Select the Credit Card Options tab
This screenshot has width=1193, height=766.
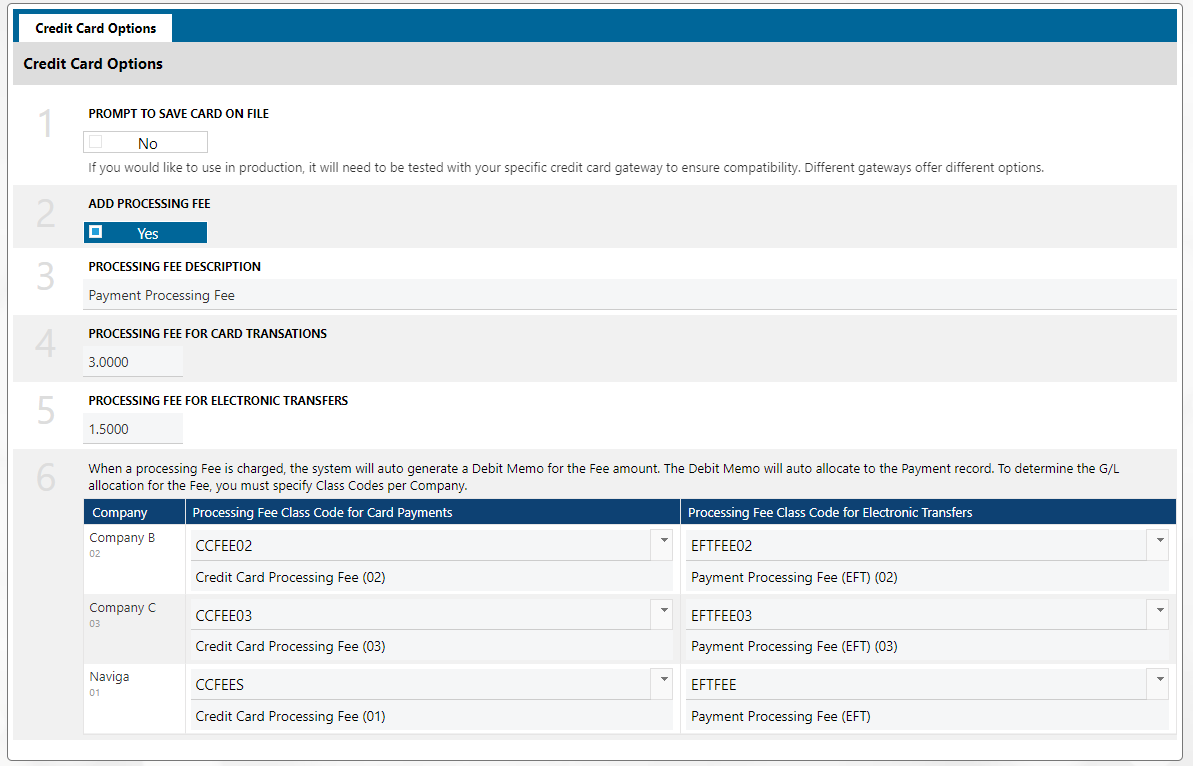coord(96,28)
